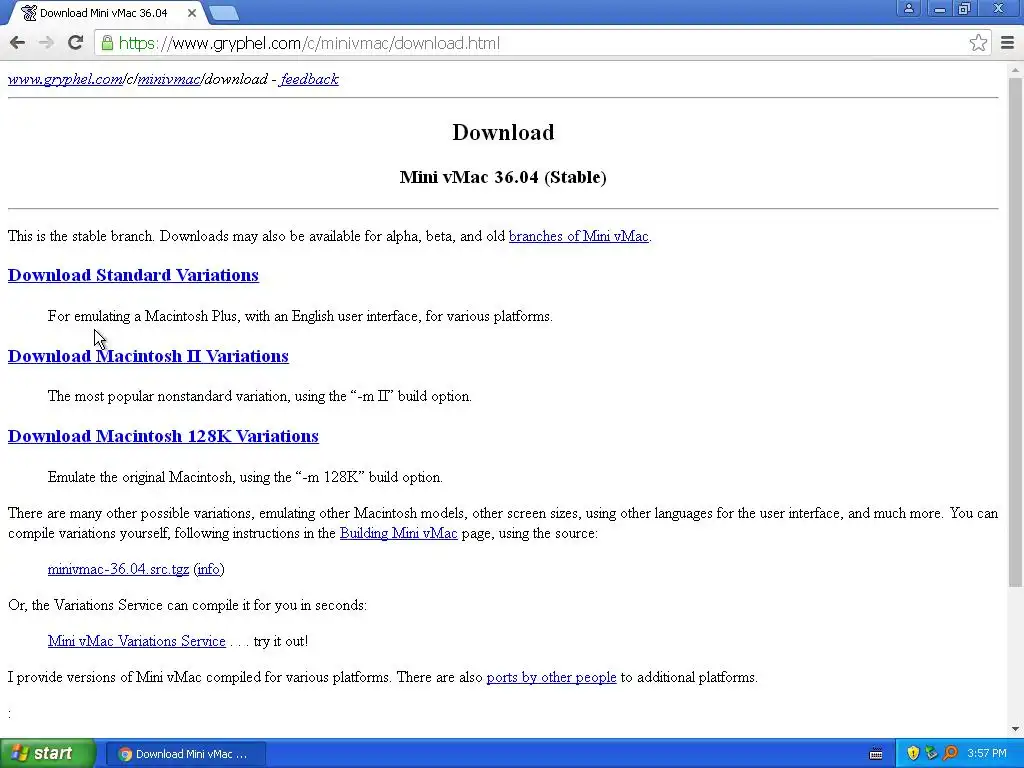The width and height of the screenshot is (1024, 768).
Task: Open the www.gryphel.com breadcrumb link
Action: 65,79
